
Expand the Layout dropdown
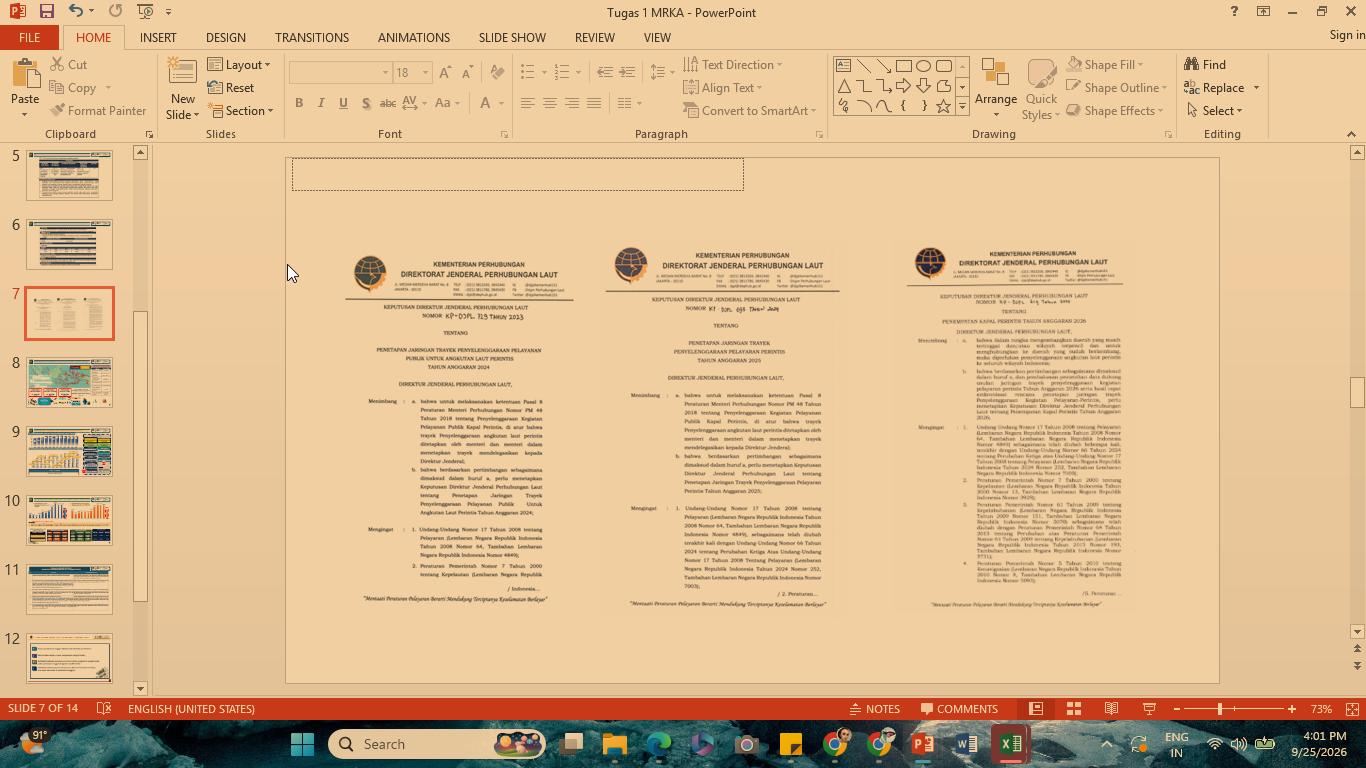240,65
